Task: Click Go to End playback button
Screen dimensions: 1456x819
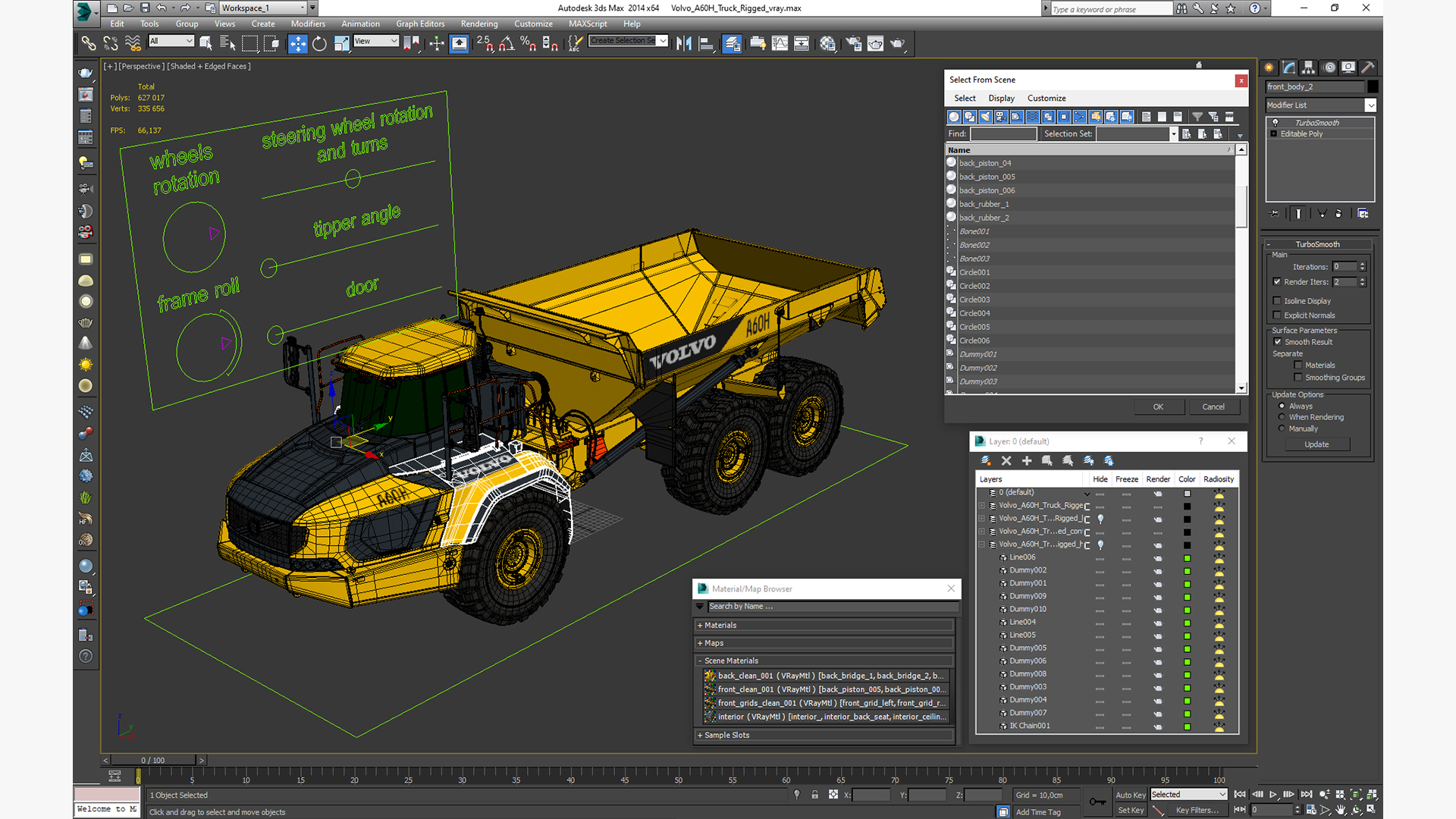Action: (x=1306, y=795)
